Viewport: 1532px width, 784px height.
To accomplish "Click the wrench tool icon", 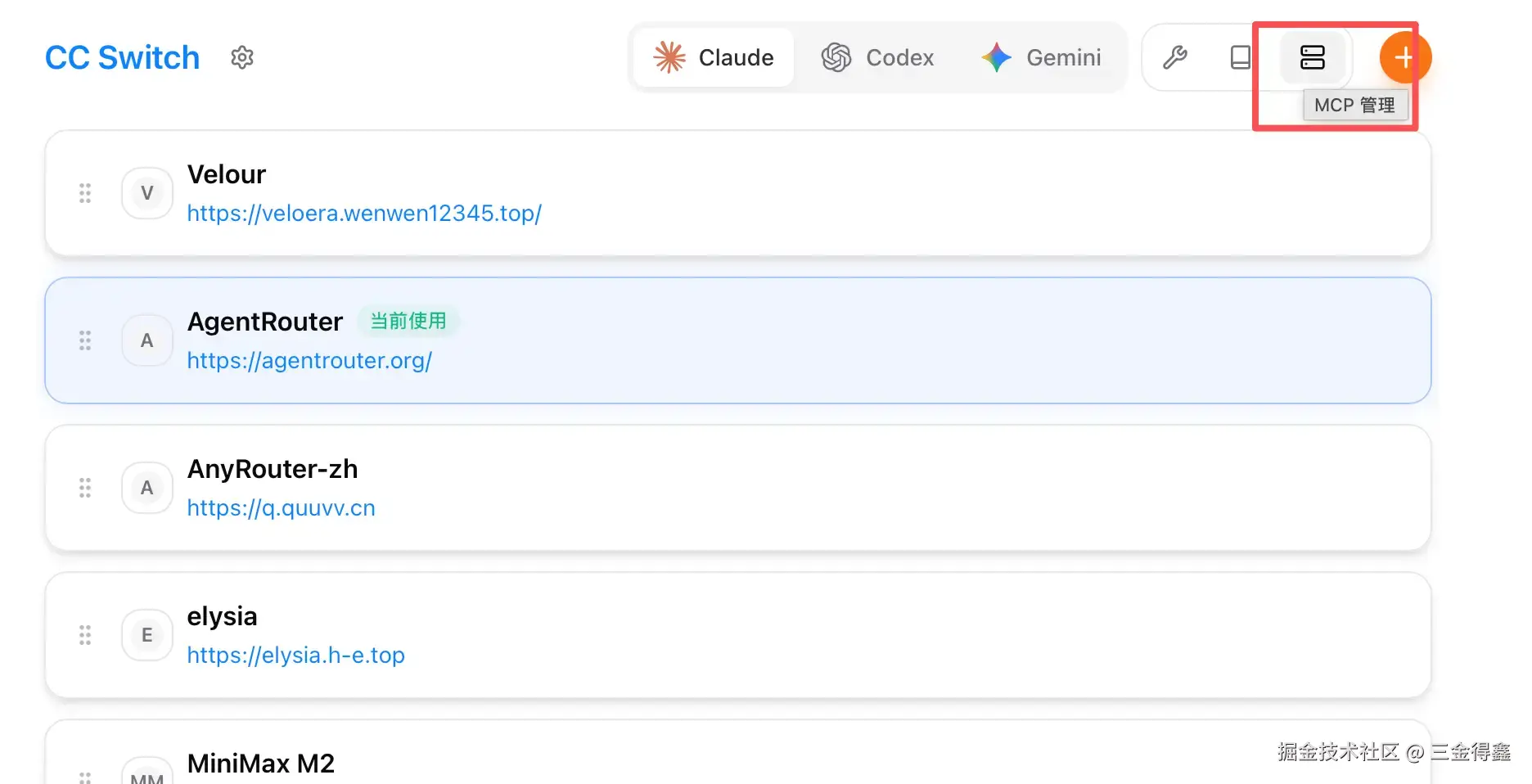I will 1175,57.
